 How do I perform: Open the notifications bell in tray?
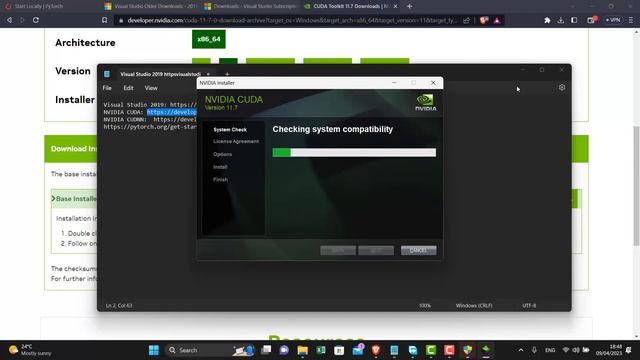pyautogui.click(x=629, y=350)
